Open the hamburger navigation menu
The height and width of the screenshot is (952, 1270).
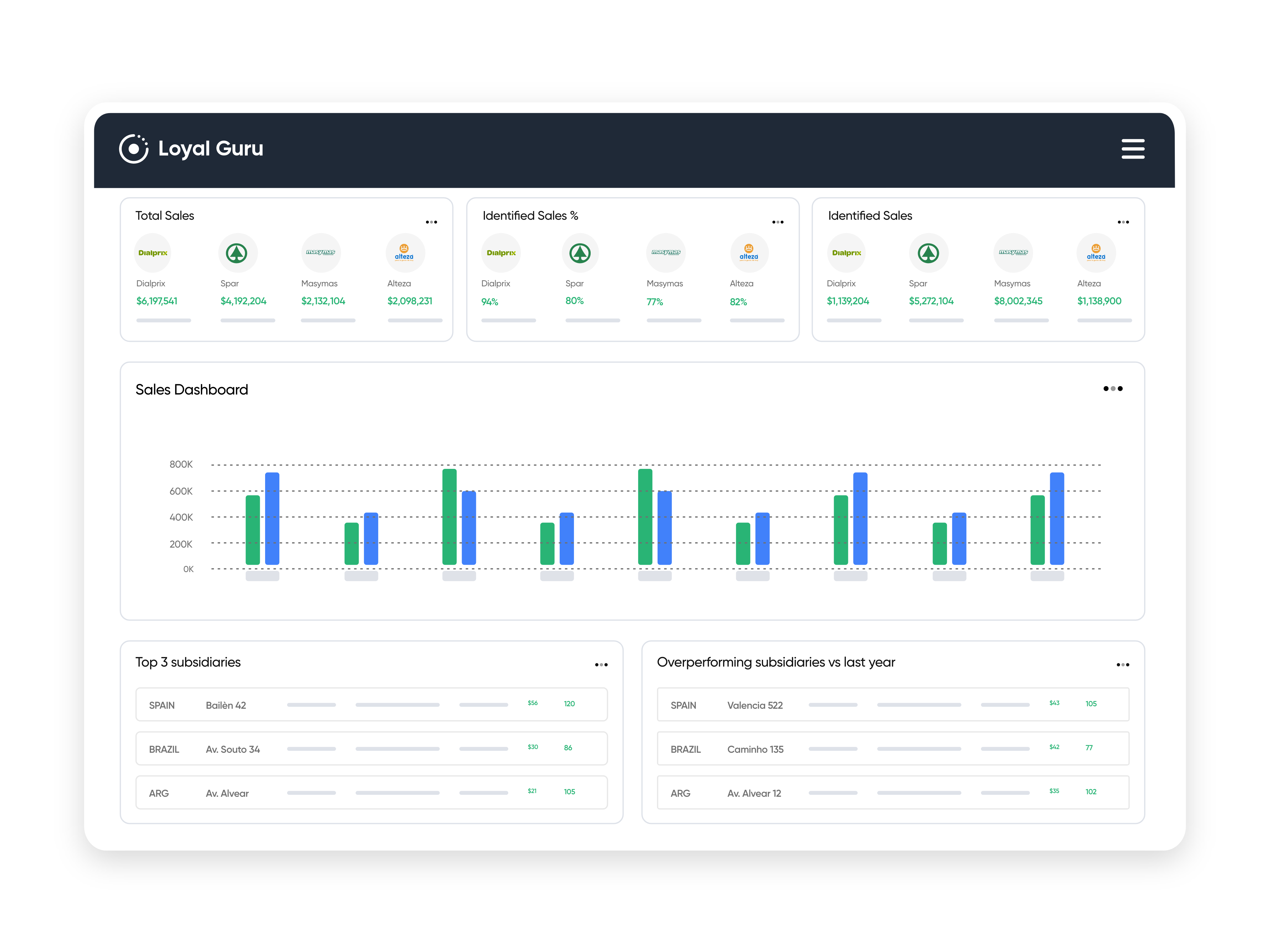click(x=1133, y=149)
